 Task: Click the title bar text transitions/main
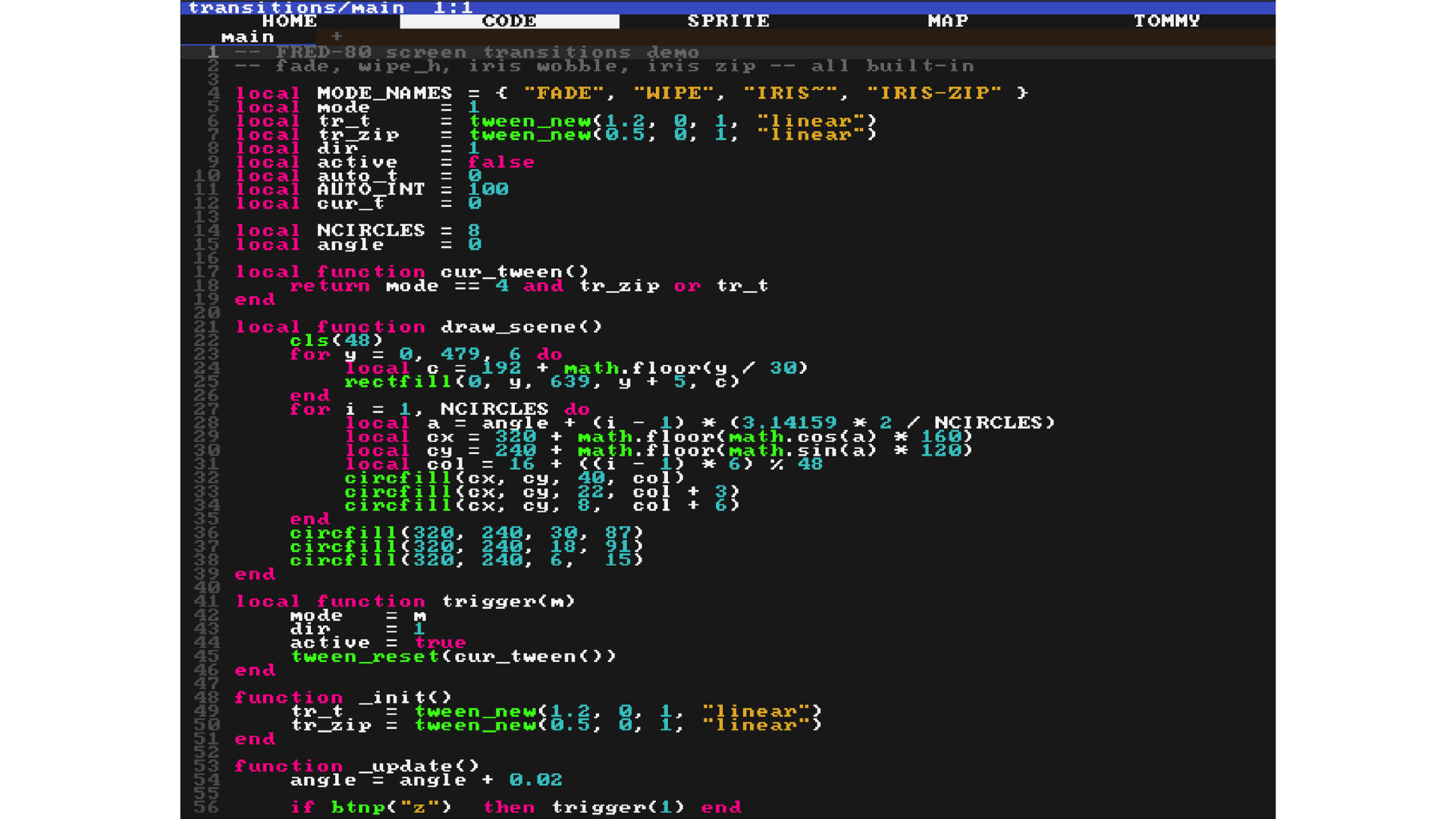point(297,8)
